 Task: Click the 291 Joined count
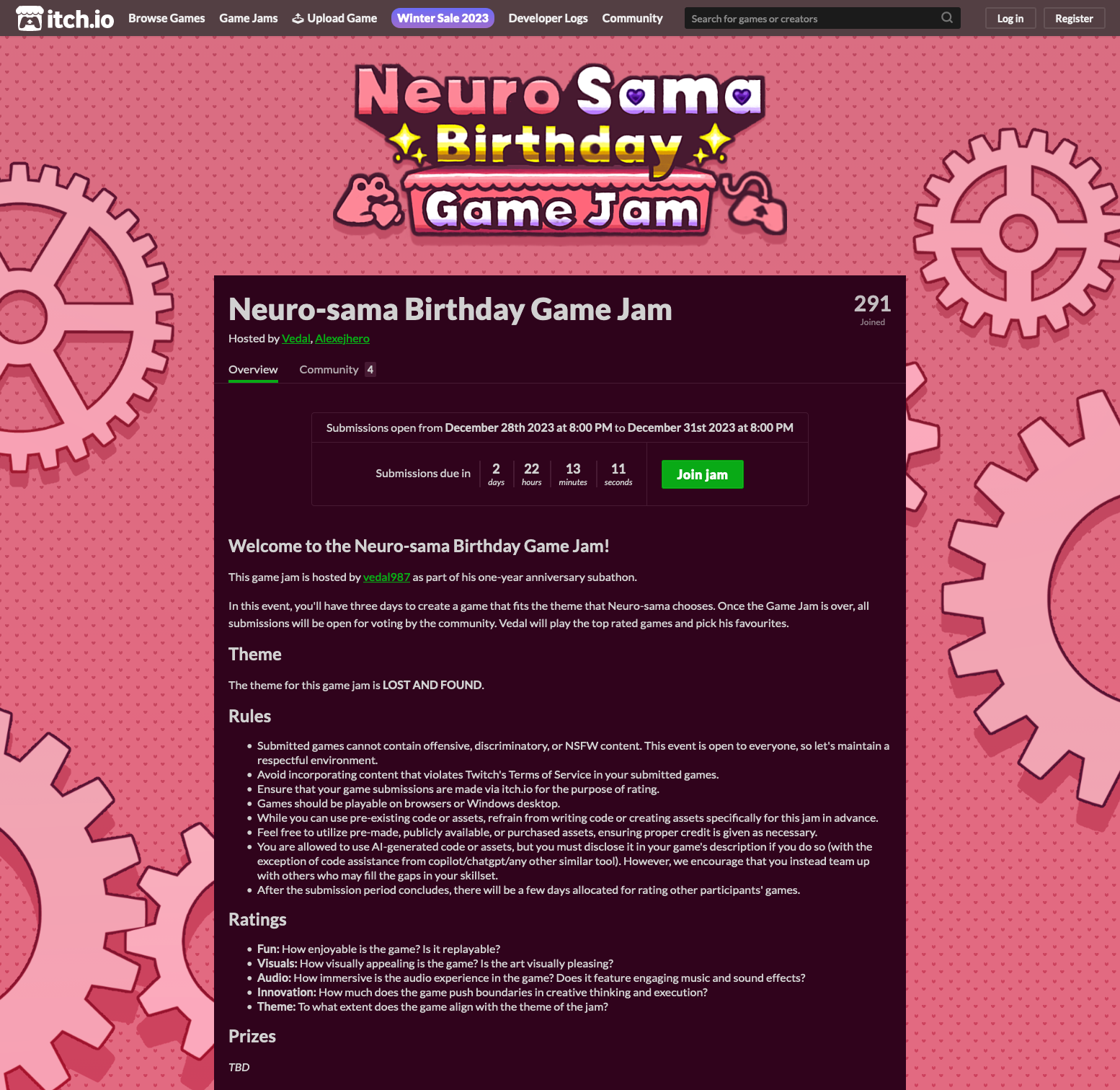tap(872, 309)
